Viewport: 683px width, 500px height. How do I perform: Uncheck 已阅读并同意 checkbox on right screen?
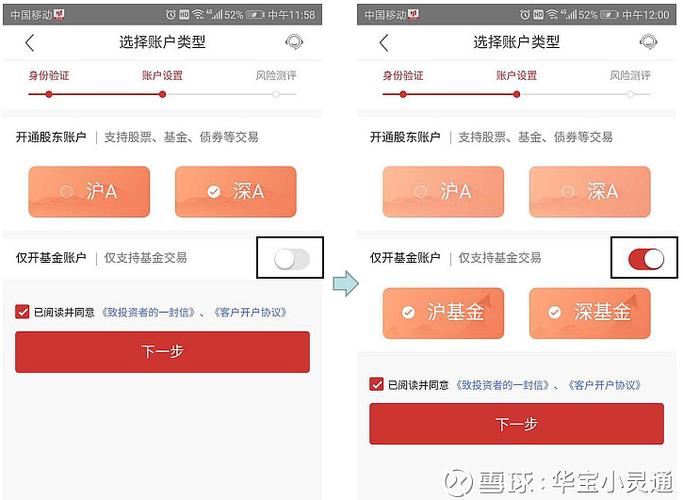click(376, 385)
